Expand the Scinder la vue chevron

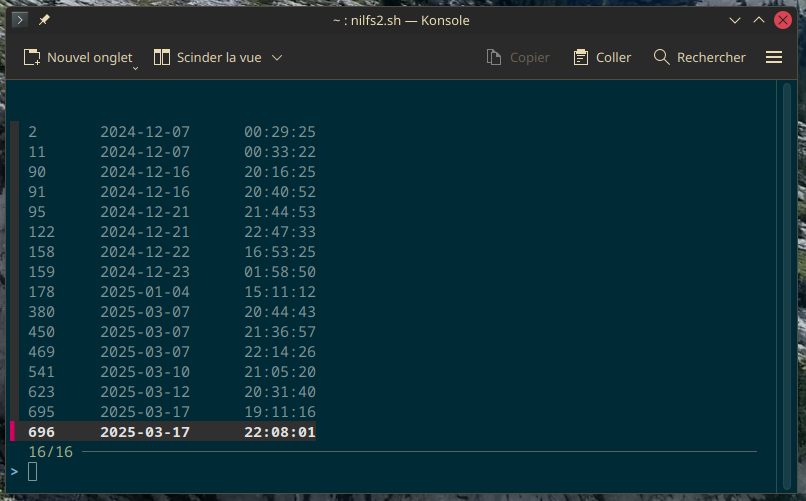pos(277,58)
